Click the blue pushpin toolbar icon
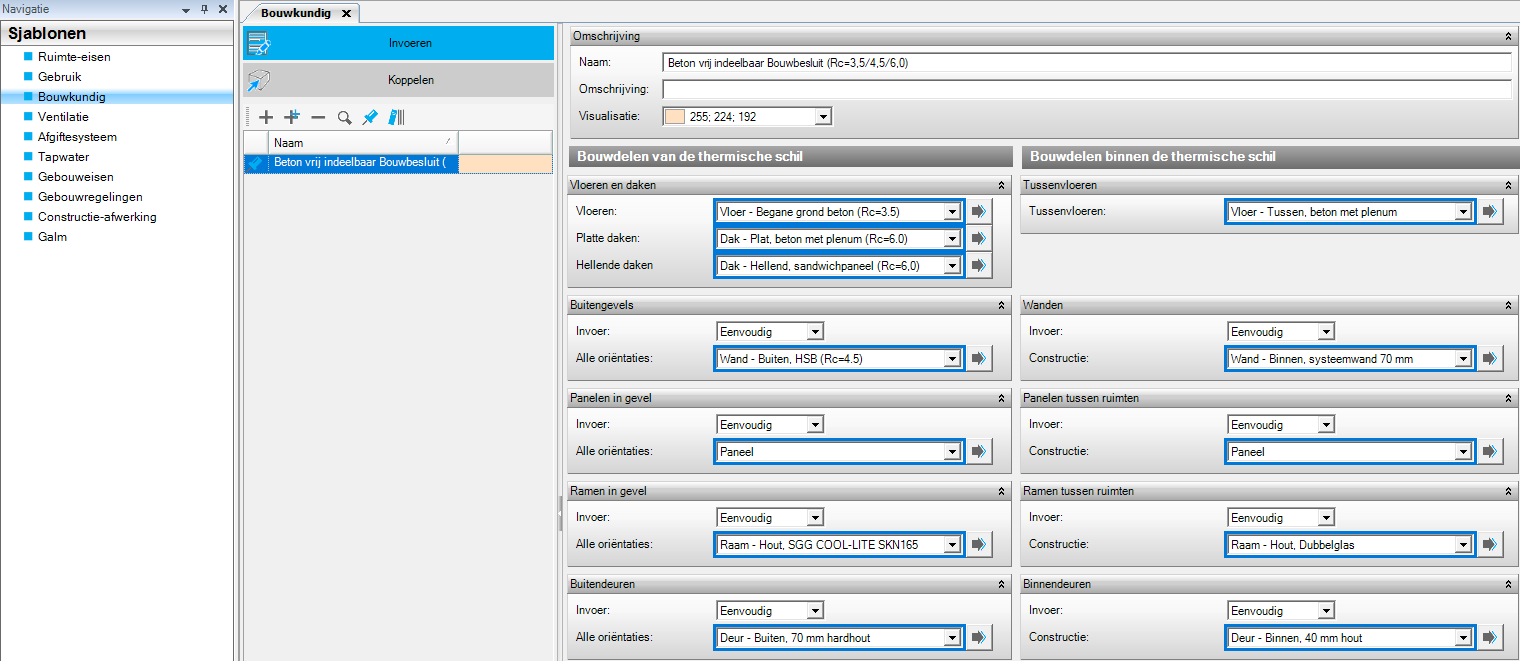Screen dimensions: 1520x661 370,117
